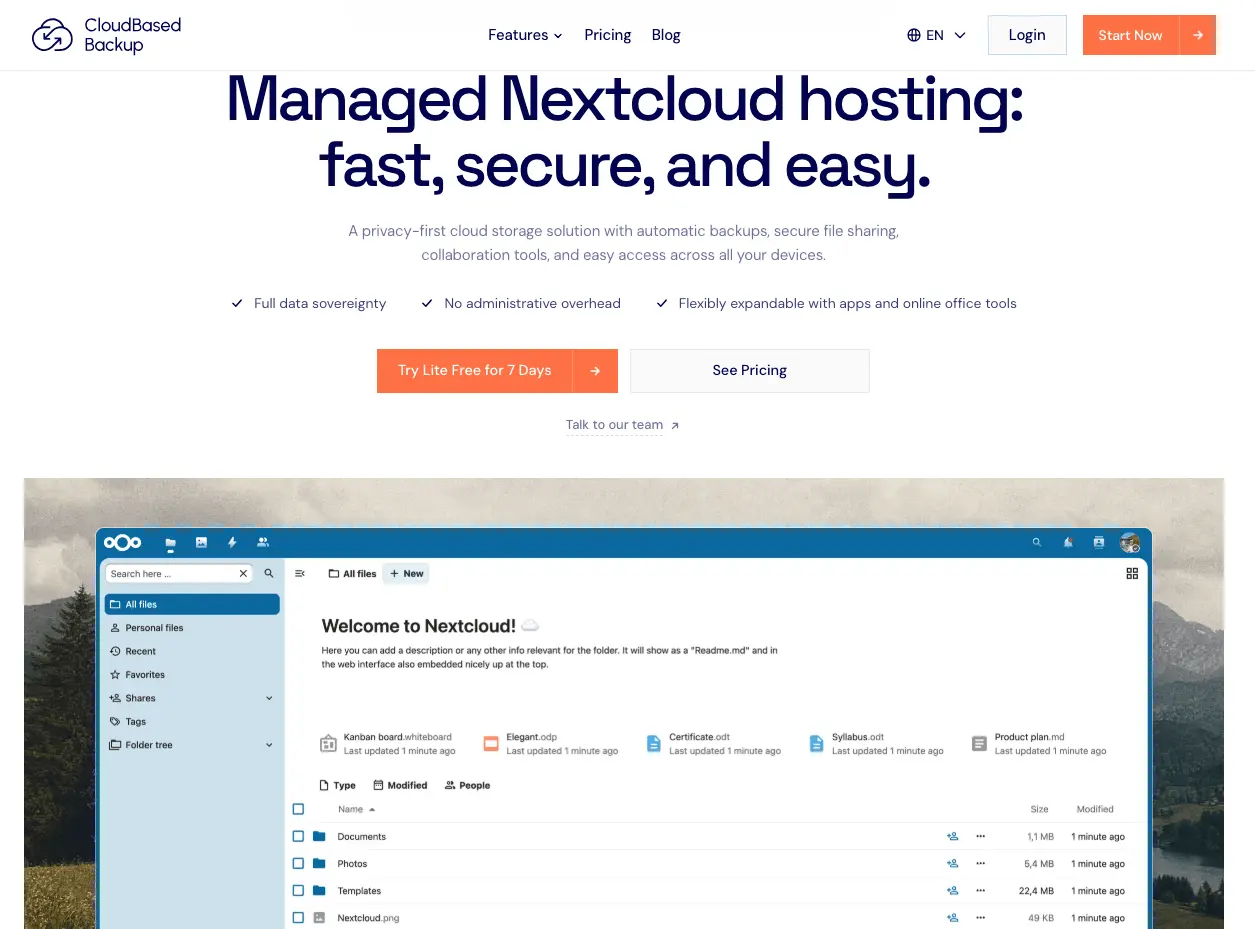The image size is (1255, 929).
Task: Sort files by the Name column
Action: [356, 809]
